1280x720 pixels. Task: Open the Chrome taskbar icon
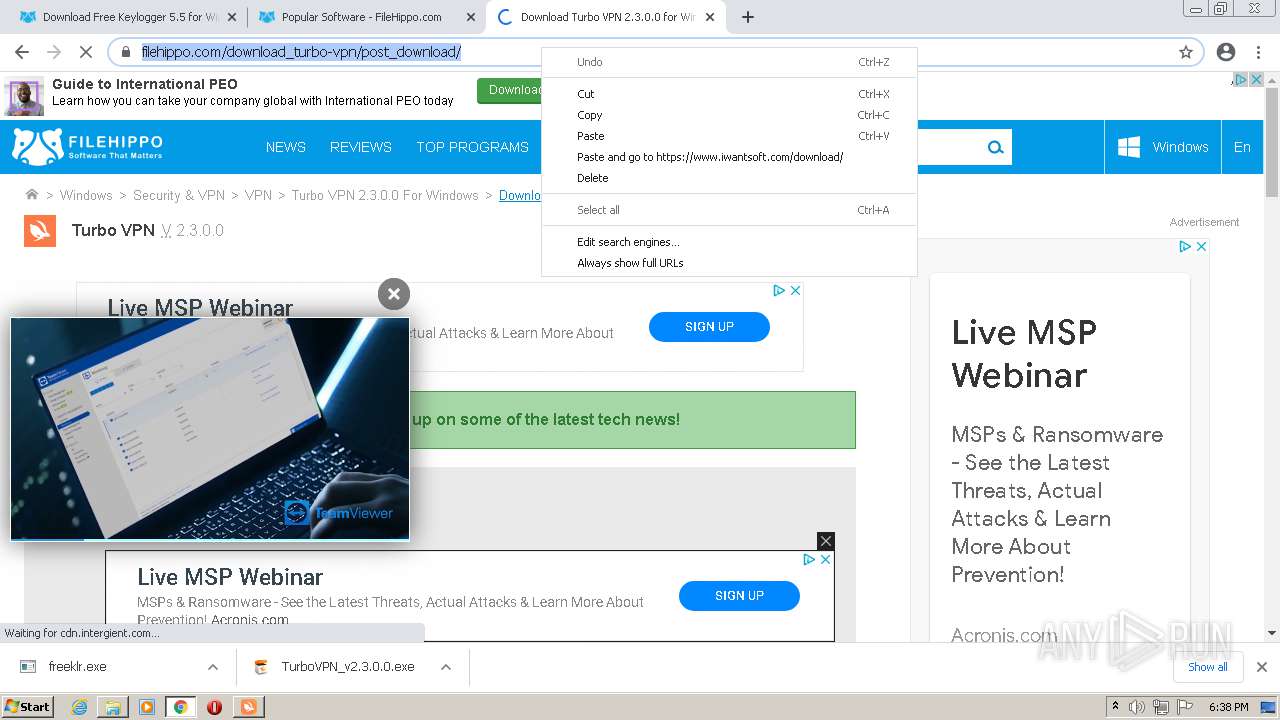[x=180, y=707]
